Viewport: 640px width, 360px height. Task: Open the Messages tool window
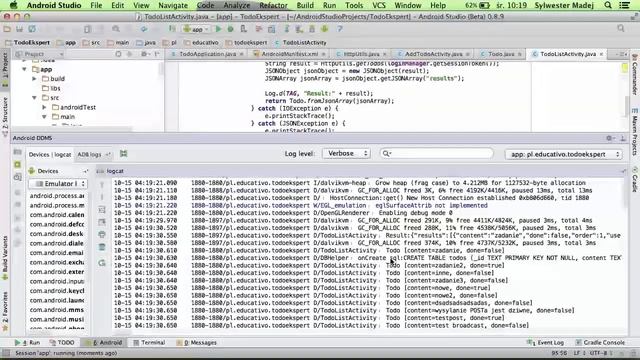point(197,342)
